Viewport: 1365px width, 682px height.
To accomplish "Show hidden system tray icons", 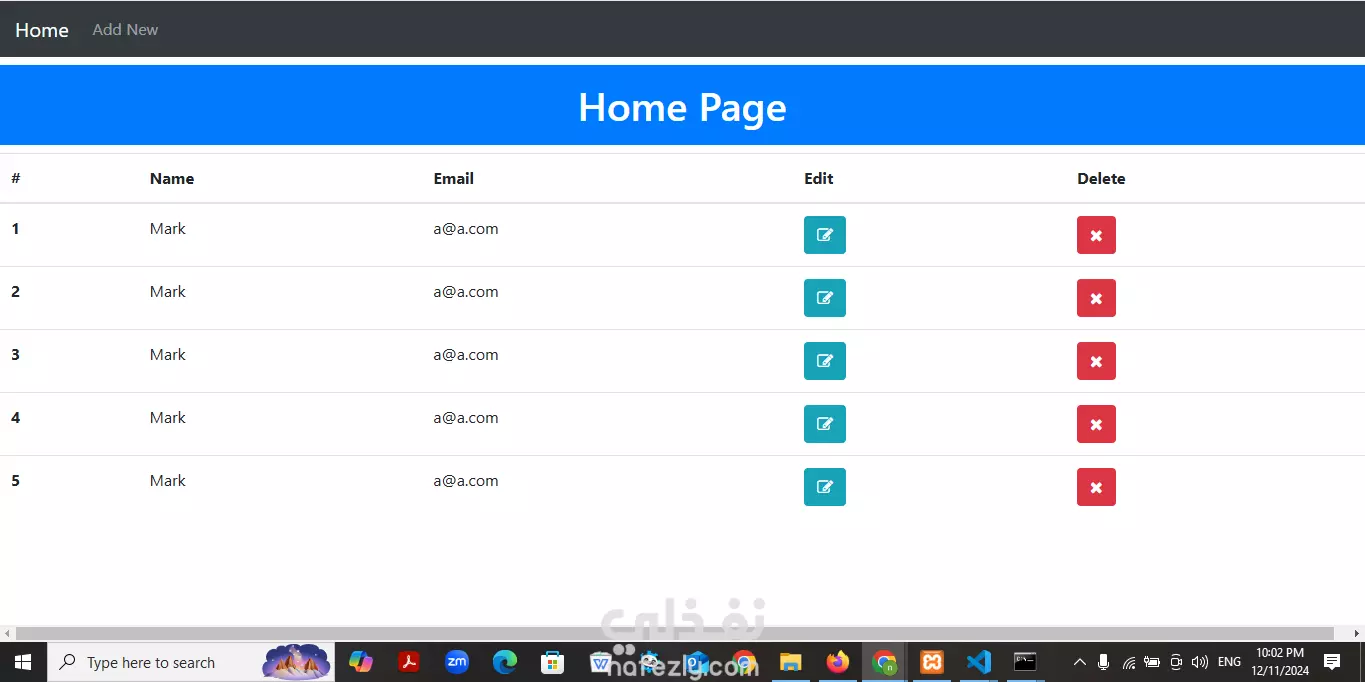I will coord(1079,662).
